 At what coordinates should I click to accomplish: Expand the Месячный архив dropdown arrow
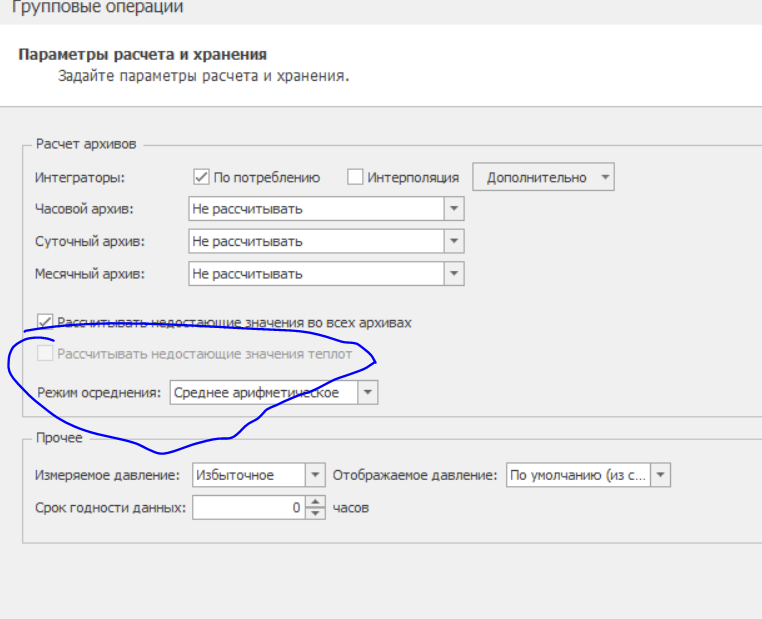coord(454,274)
